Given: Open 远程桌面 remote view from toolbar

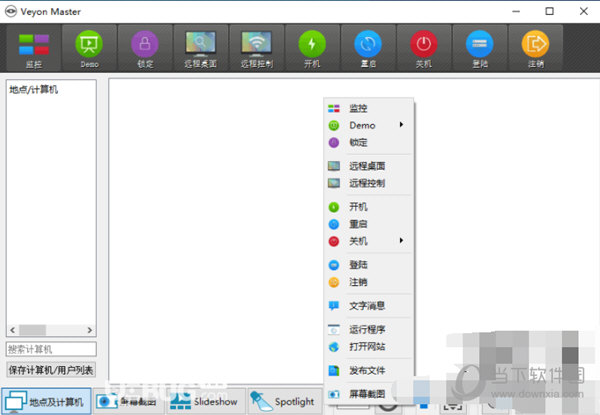Looking at the screenshot, I should click(x=201, y=48).
